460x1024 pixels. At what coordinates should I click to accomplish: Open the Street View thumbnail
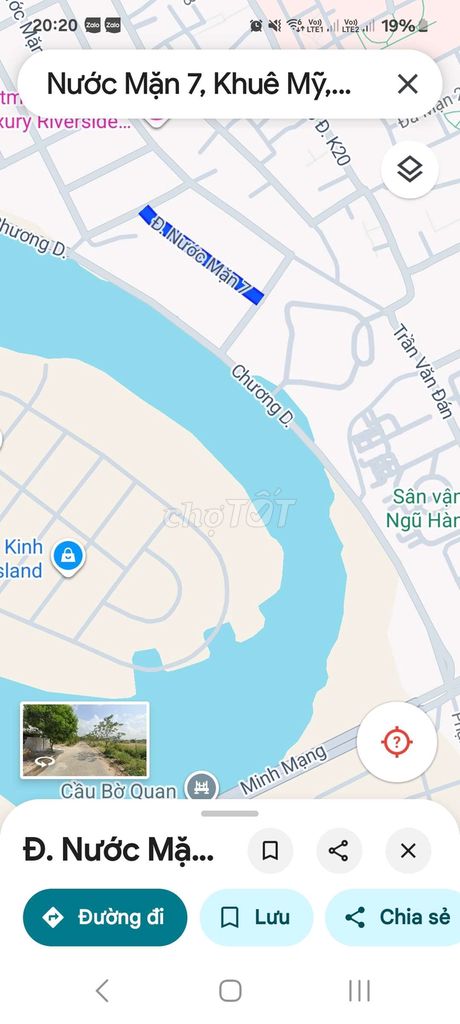click(x=85, y=740)
